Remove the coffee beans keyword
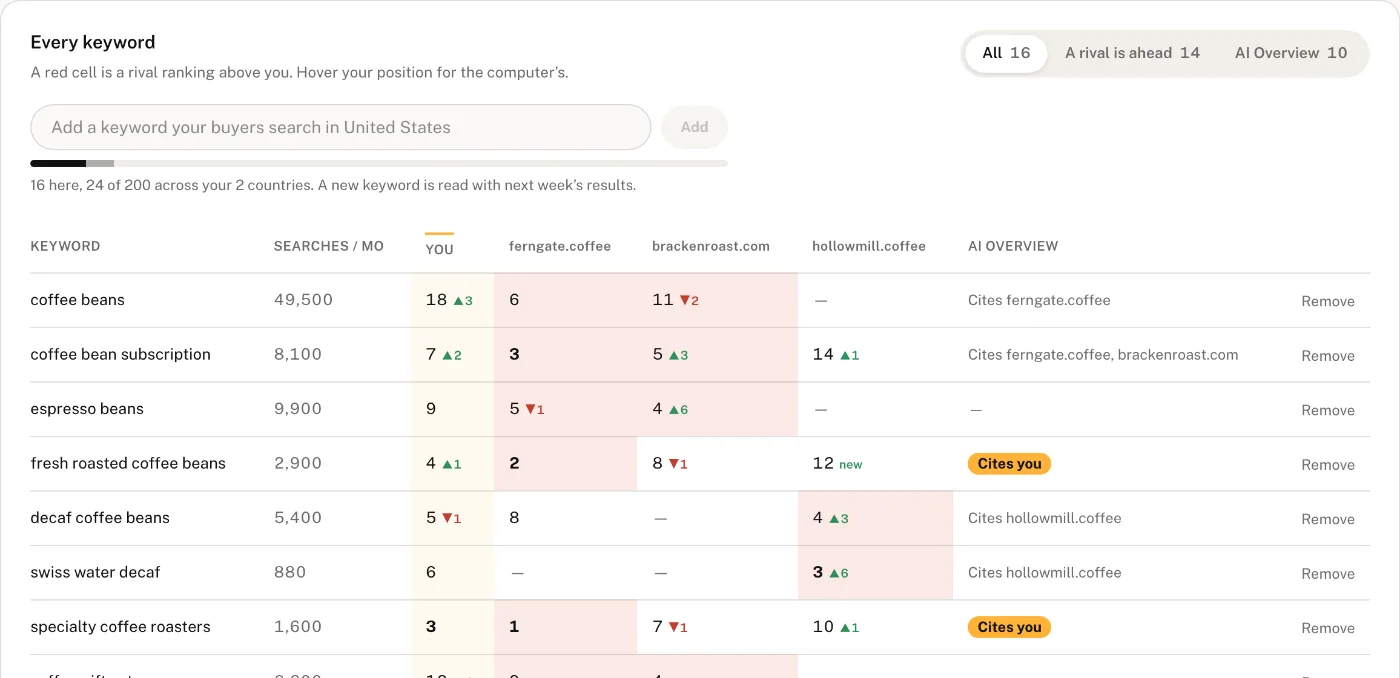 1328,301
